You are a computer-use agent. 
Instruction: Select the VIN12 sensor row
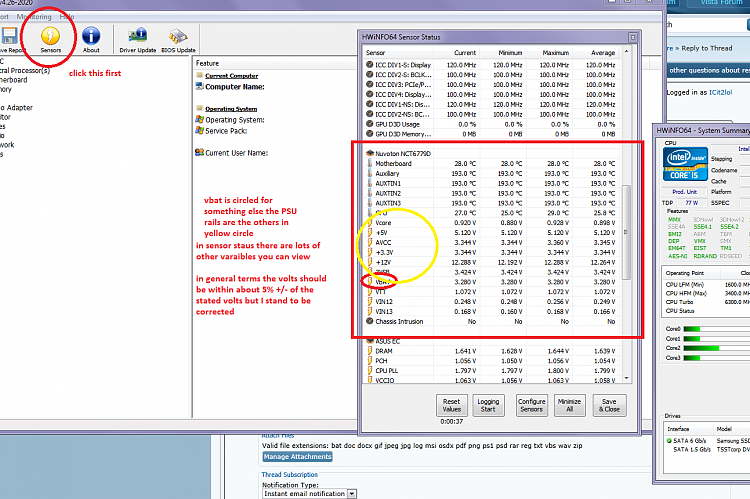click(493, 302)
